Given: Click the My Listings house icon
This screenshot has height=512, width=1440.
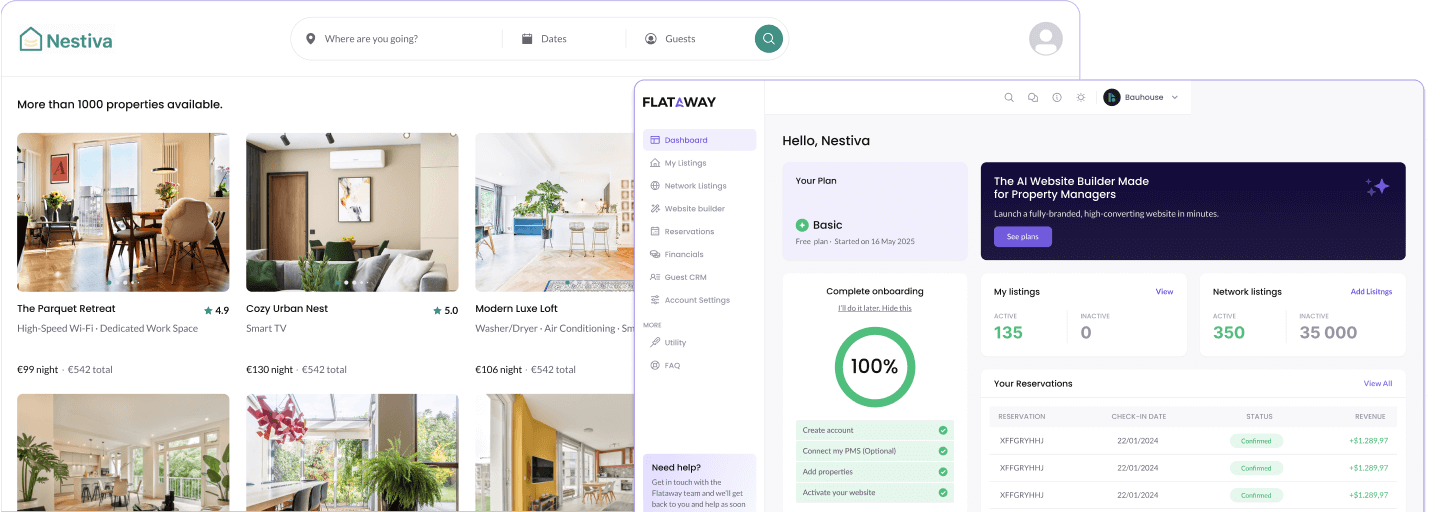Looking at the screenshot, I should [x=655, y=163].
